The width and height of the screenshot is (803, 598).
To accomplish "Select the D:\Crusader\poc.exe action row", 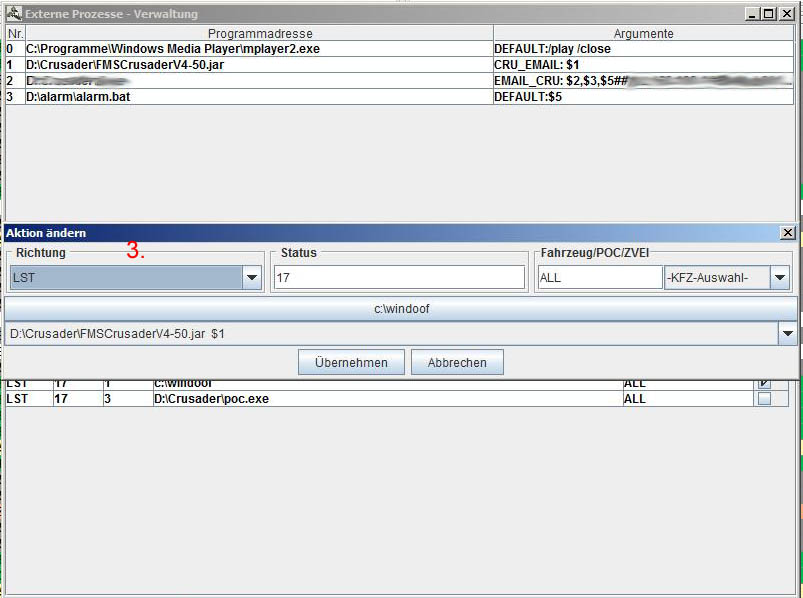I will click(x=385, y=399).
